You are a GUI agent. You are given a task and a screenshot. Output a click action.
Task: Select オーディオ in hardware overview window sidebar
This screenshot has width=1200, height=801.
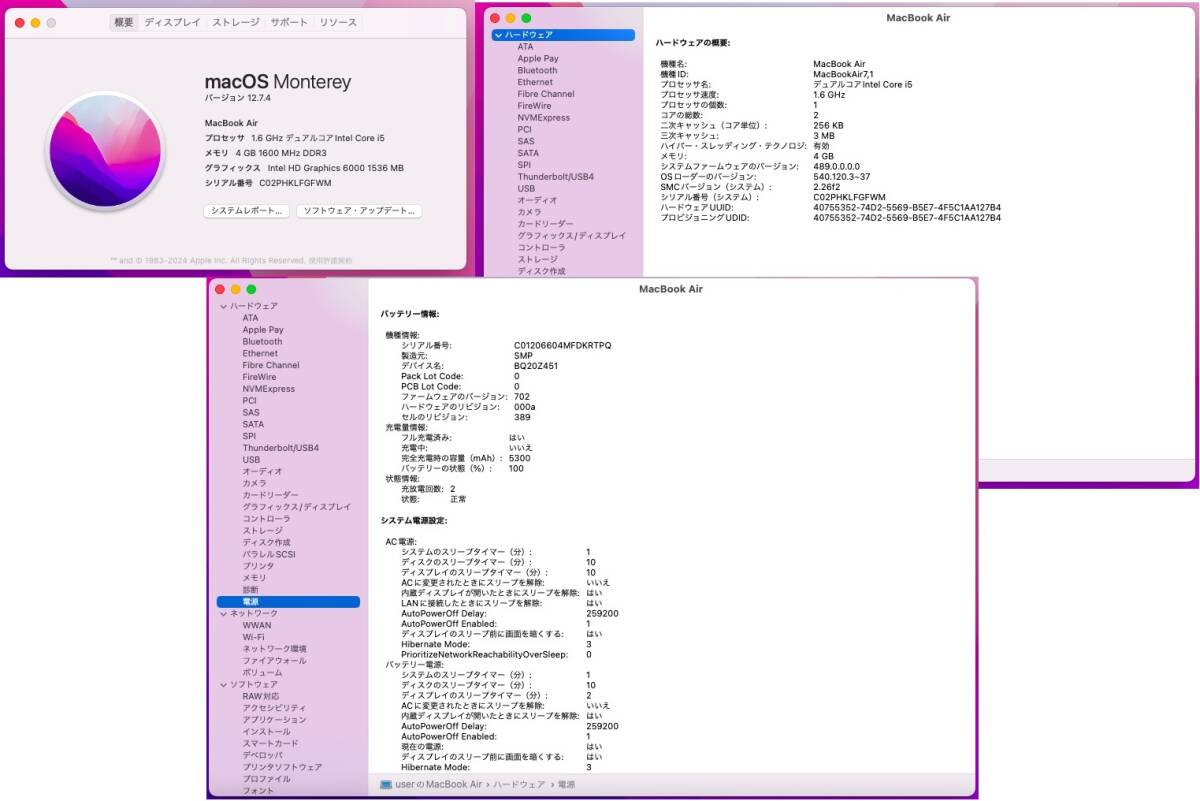[537, 200]
